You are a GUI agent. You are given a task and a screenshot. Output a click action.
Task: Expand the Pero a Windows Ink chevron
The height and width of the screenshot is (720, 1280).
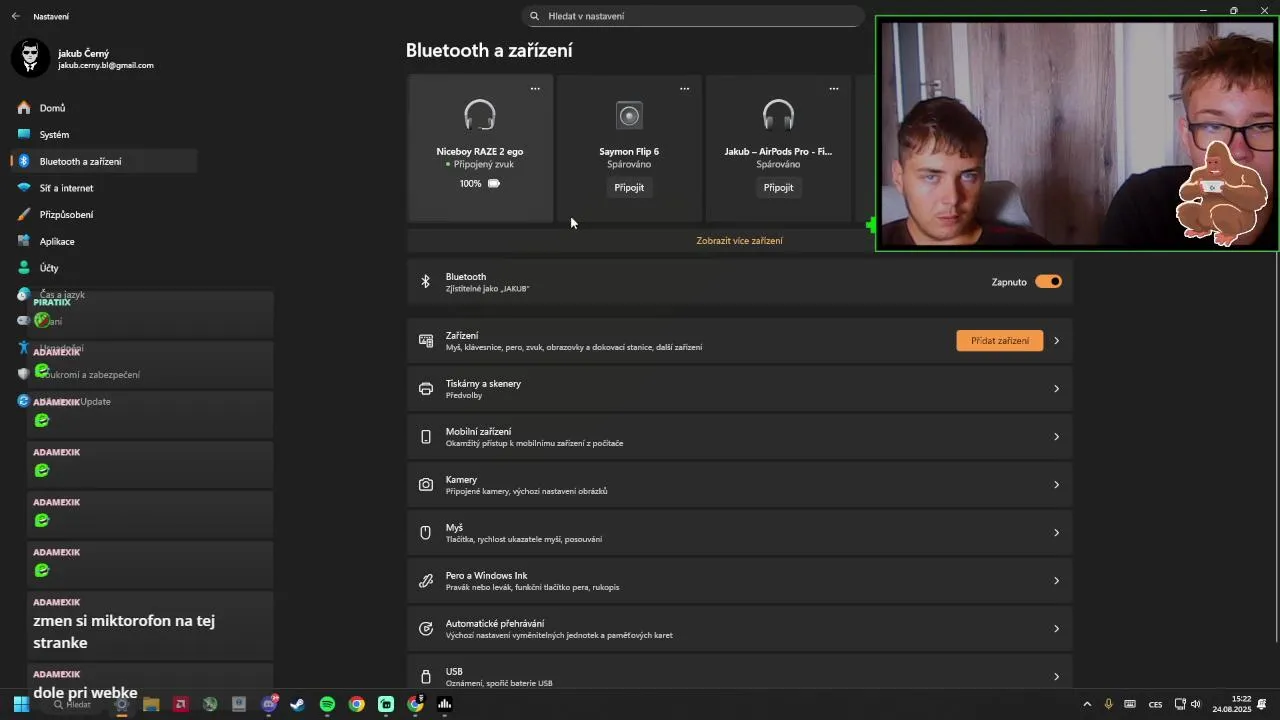(x=1056, y=581)
